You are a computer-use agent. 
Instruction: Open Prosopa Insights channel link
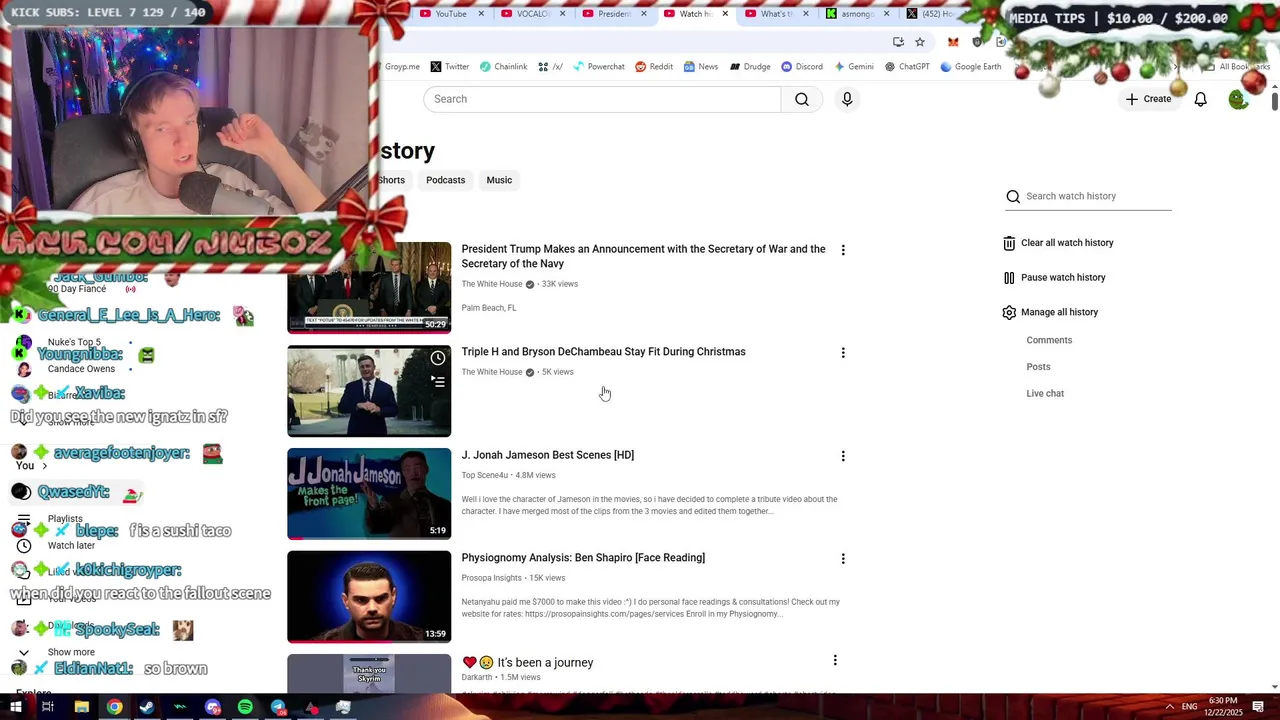click(491, 578)
